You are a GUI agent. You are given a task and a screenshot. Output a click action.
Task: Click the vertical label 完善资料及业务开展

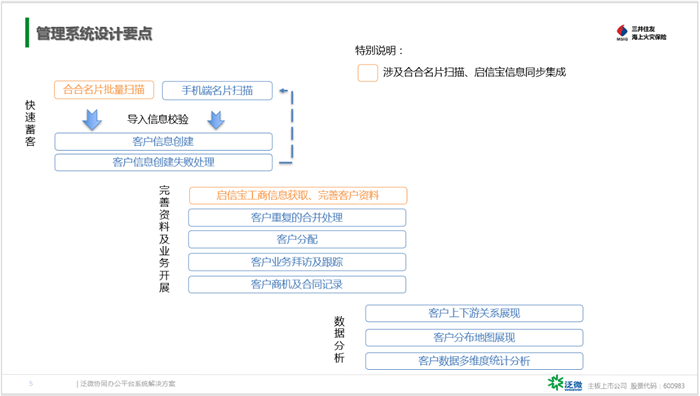164,239
